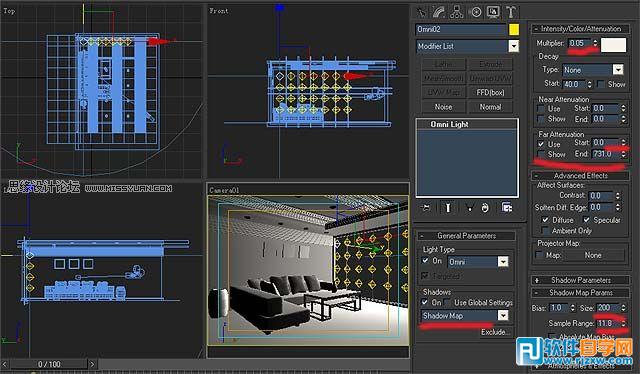640x374 pixels.
Task: Uncheck the Specular checkbox
Action: (587, 220)
